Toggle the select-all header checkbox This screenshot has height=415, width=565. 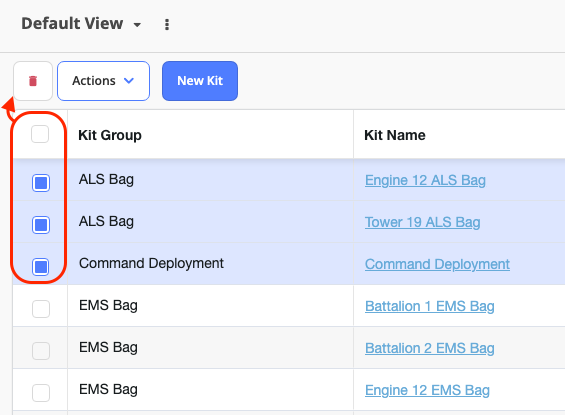coord(40,134)
